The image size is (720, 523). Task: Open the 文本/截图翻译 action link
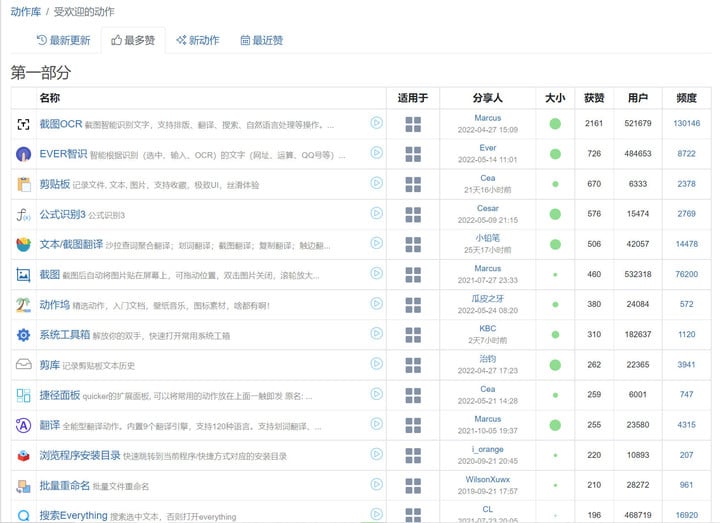(71, 244)
